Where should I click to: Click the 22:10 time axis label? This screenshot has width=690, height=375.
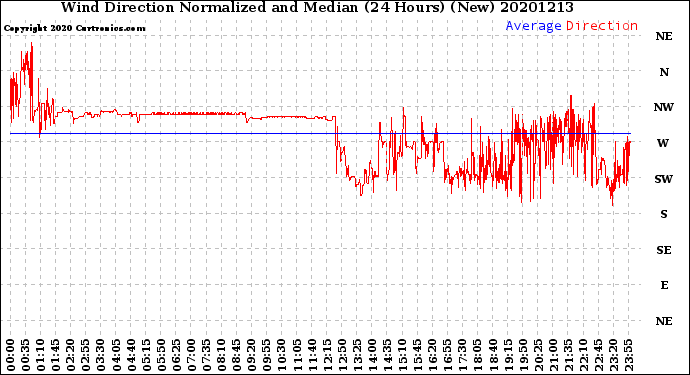tap(583, 354)
